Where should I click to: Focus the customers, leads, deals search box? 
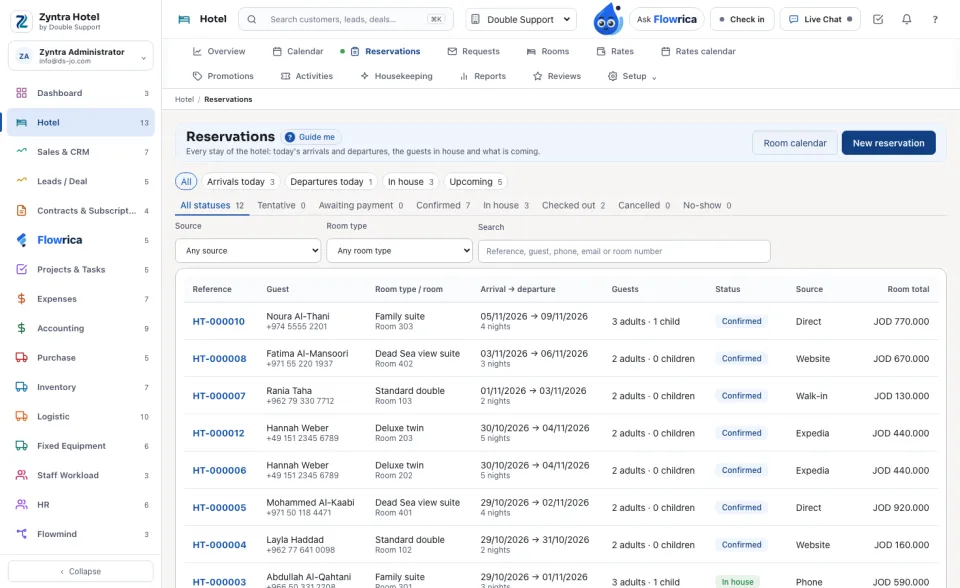pyautogui.click(x=346, y=19)
